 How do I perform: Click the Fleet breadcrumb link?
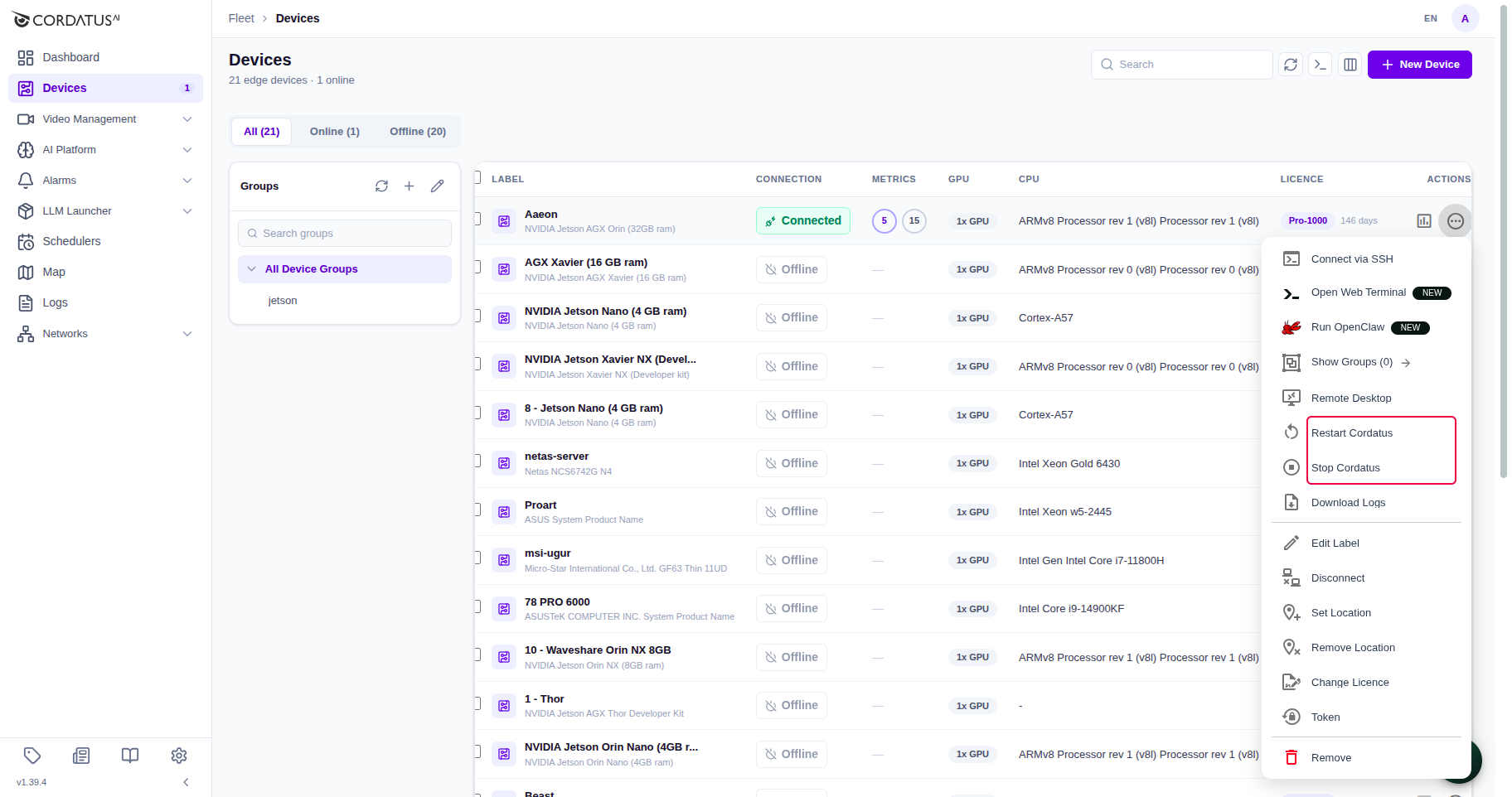pos(241,18)
